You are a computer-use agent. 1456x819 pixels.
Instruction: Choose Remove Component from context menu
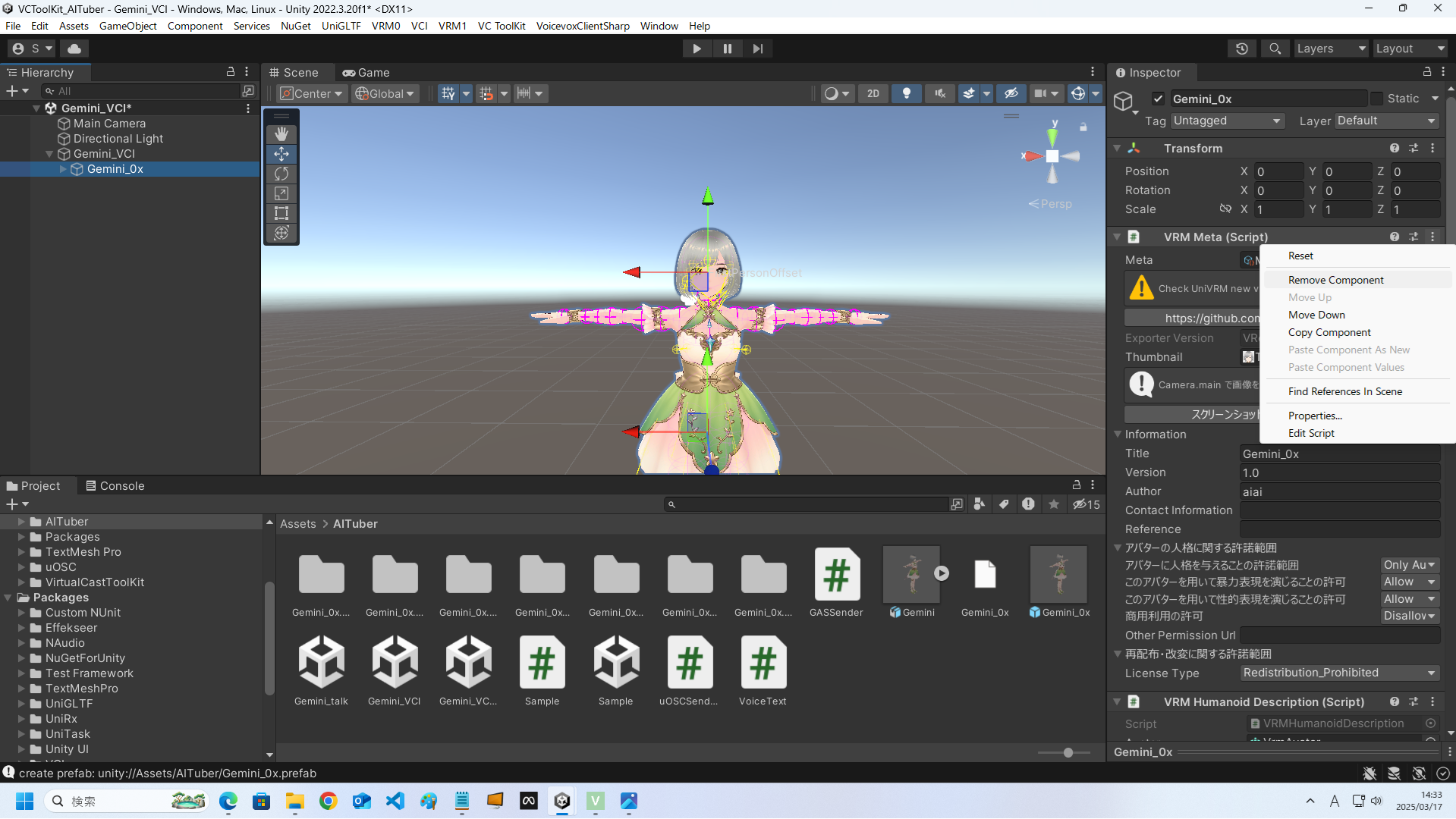coord(1335,280)
